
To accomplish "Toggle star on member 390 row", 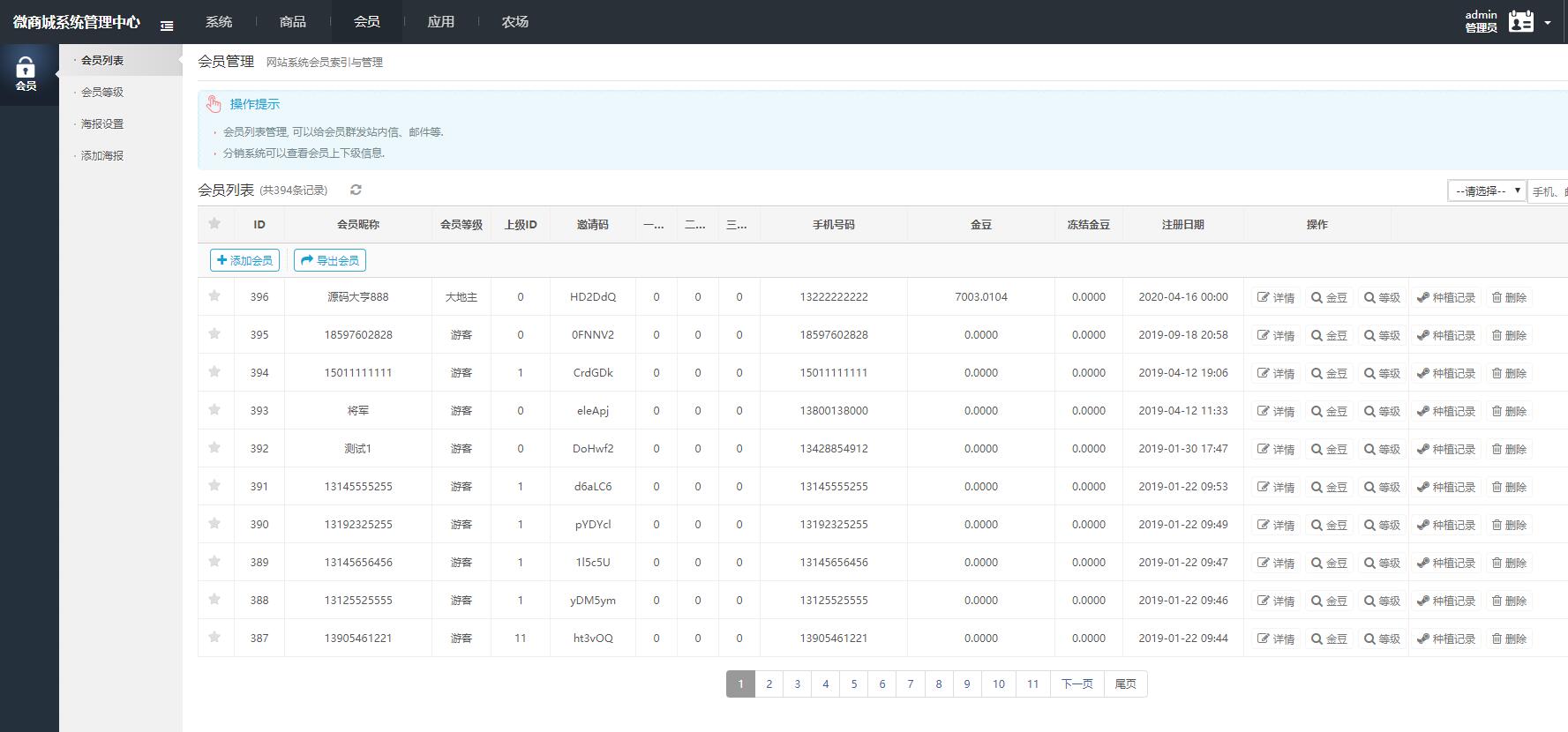I will point(214,524).
